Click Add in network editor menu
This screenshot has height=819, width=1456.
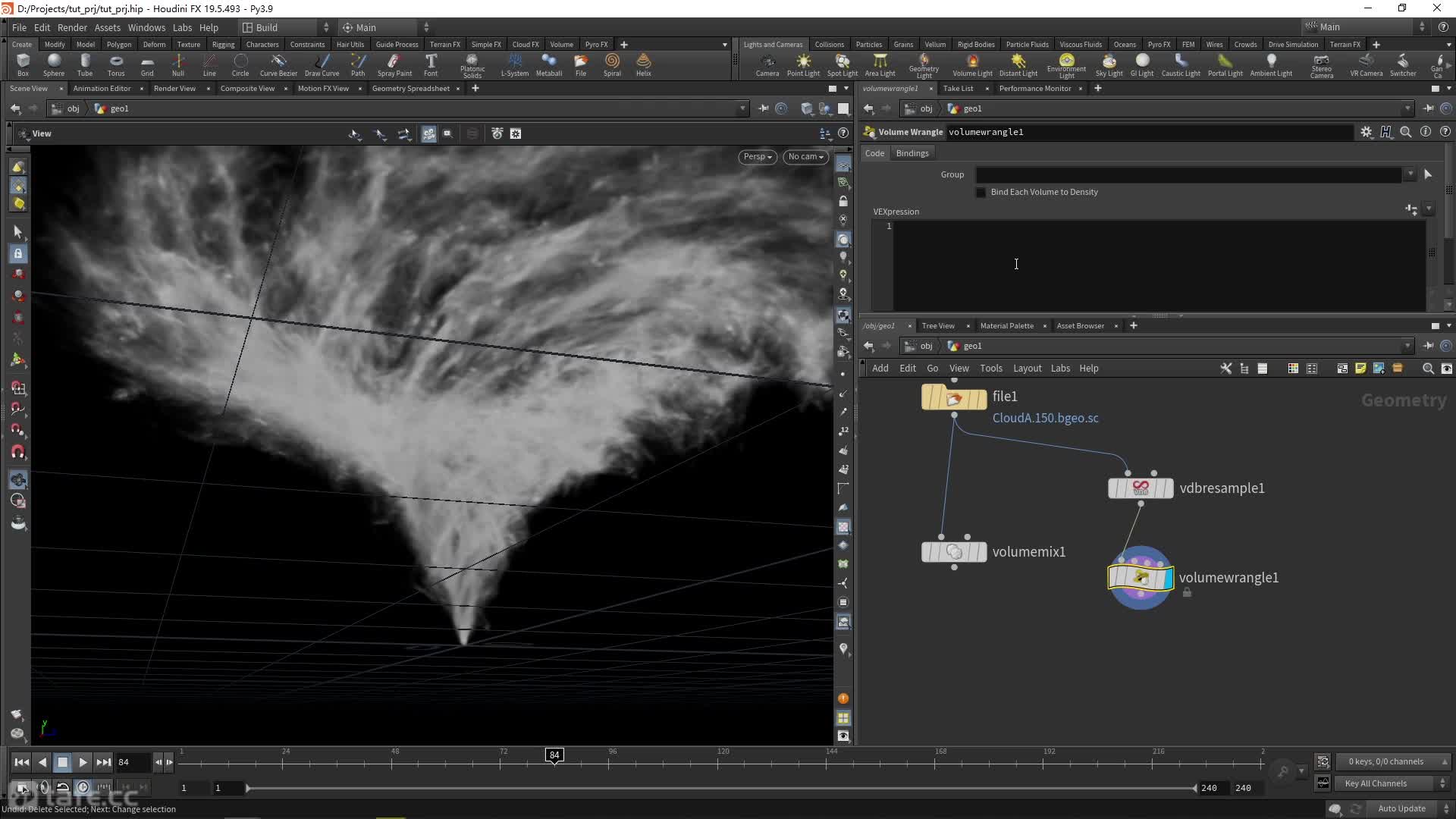point(880,369)
